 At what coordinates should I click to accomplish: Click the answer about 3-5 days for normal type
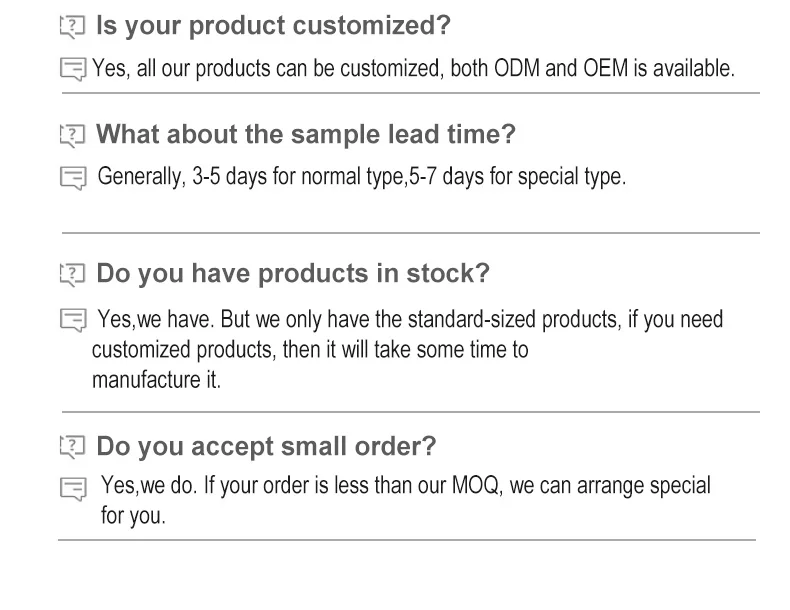click(361, 178)
